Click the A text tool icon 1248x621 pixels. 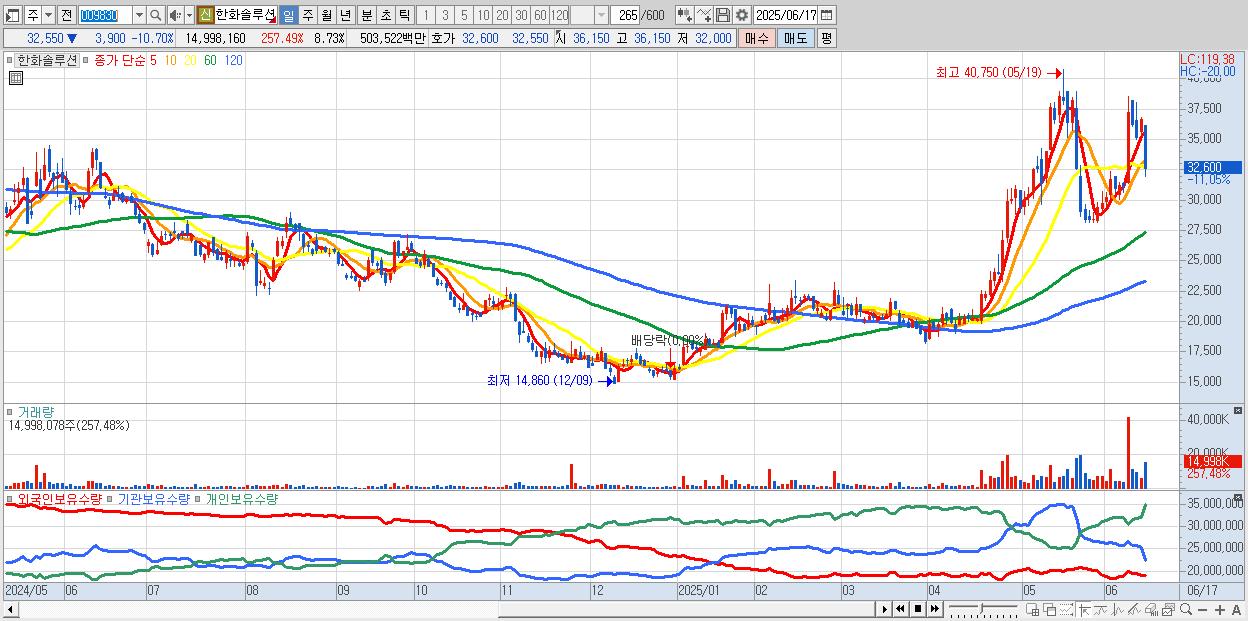(x=1237, y=609)
